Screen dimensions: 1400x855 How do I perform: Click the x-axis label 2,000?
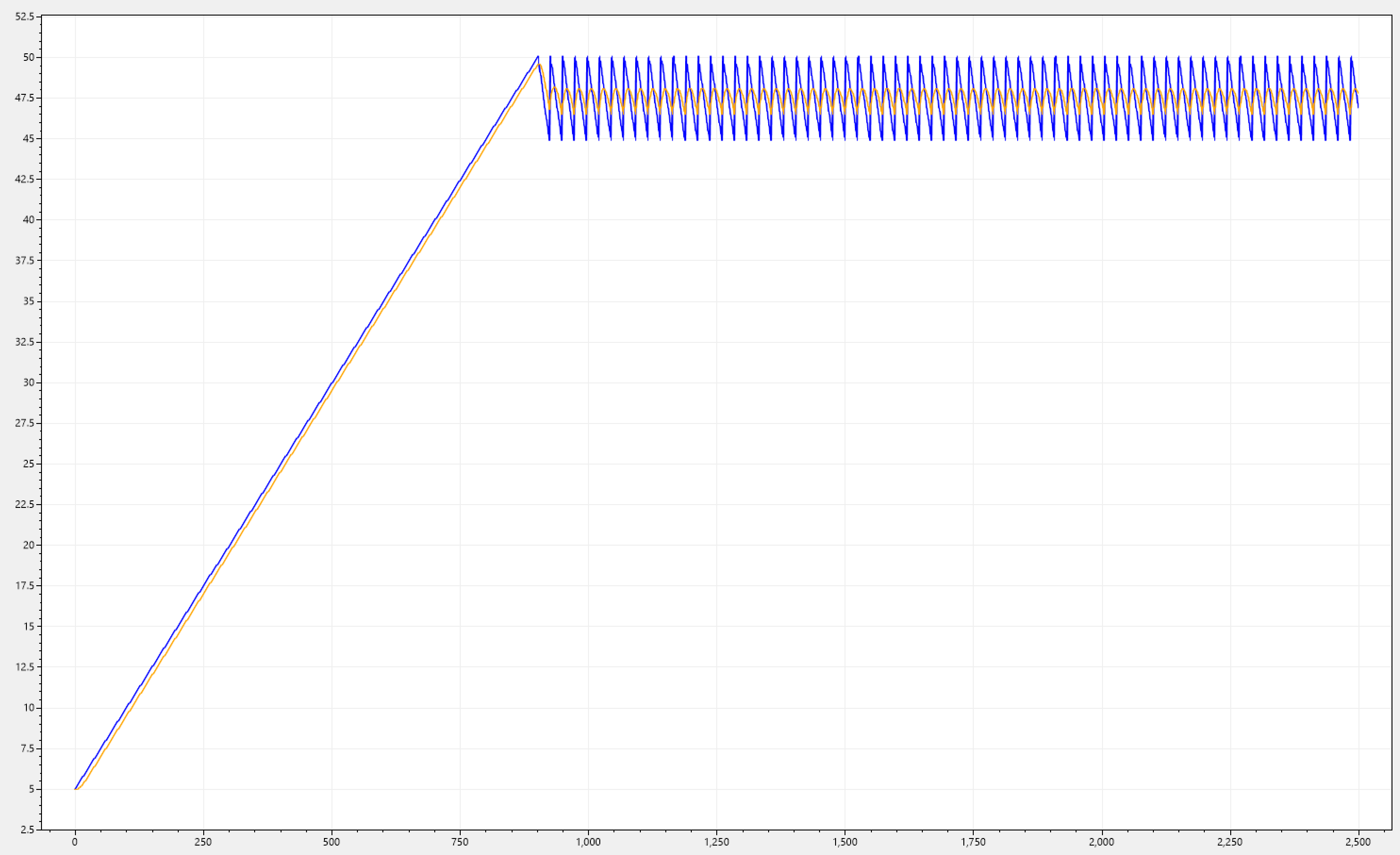pyautogui.click(x=1102, y=842)
